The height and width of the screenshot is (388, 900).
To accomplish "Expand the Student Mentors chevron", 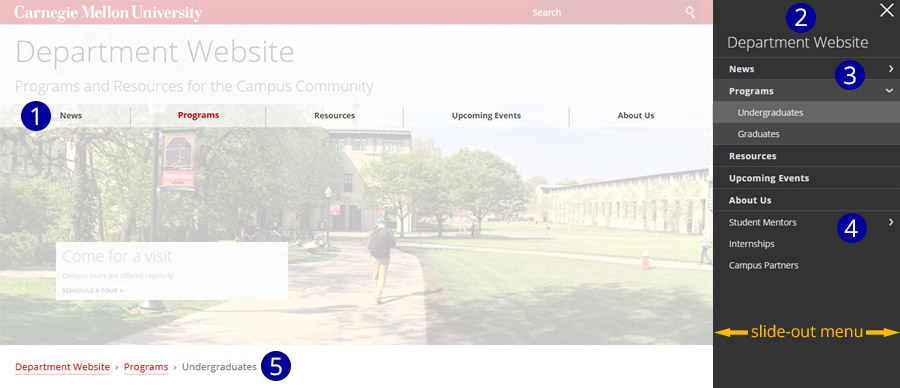I will pos(891,222).
